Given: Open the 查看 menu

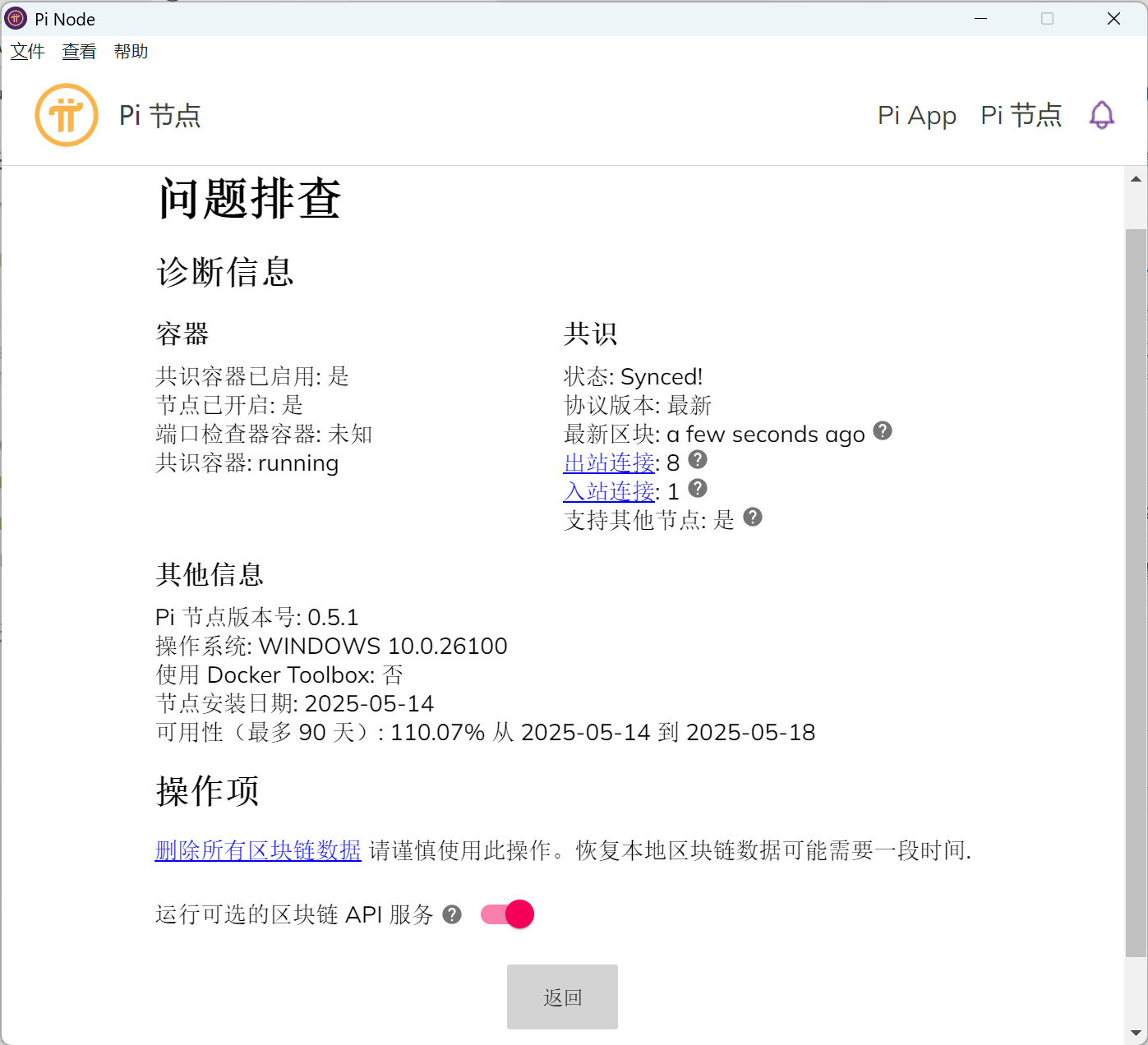Looking at the screenshot, I should [79, 52].
